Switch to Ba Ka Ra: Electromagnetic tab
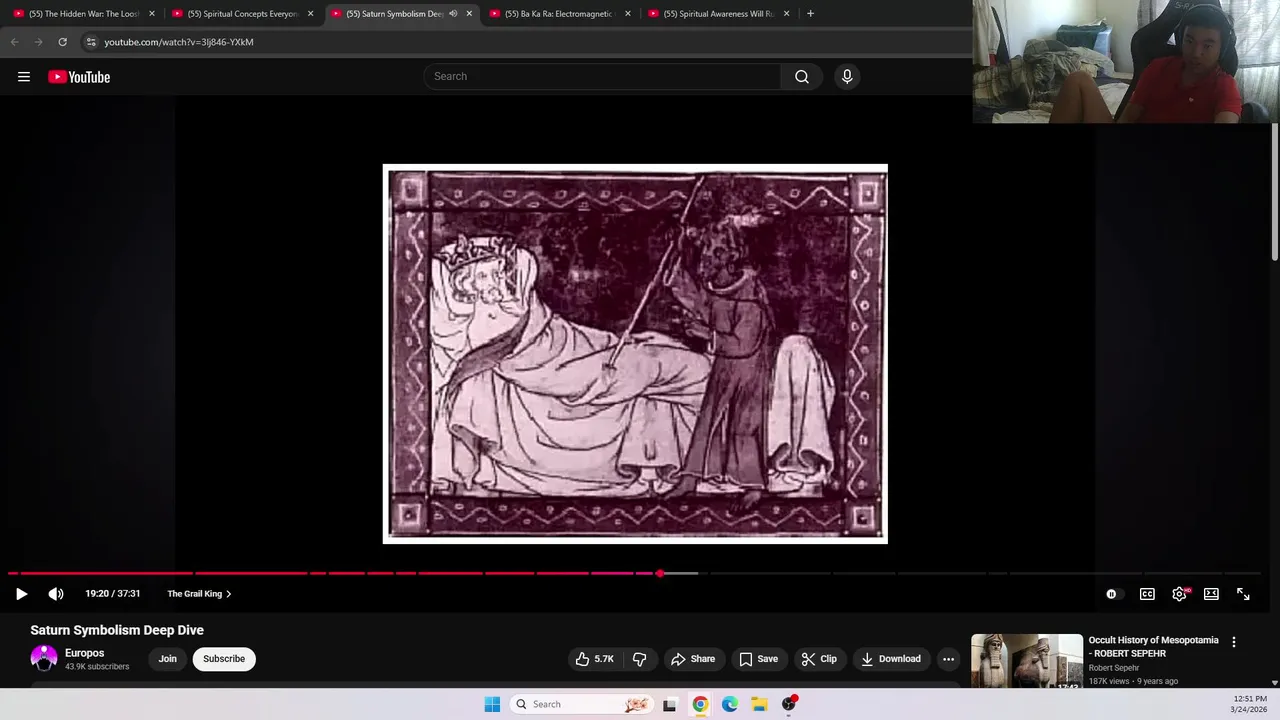 pyautogui.click(x=560, y=14)
